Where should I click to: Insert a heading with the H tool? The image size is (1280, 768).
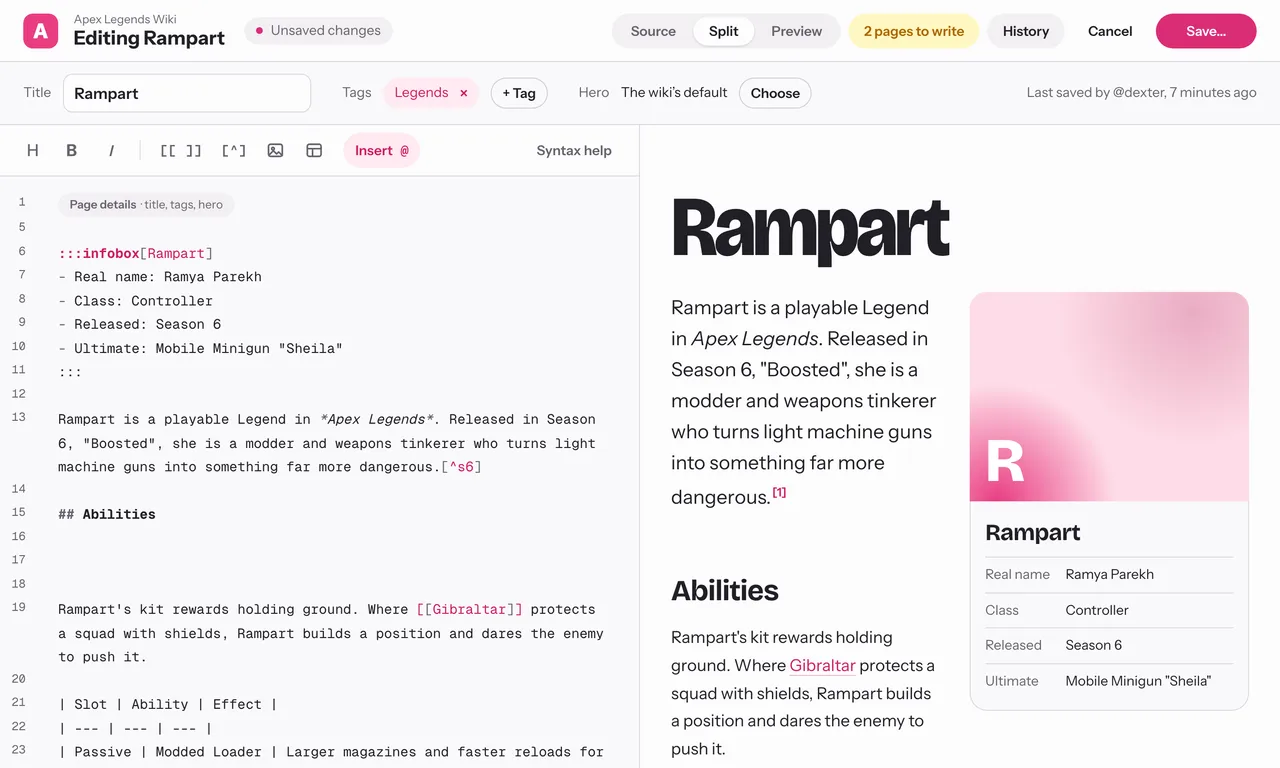click(33, 150)
